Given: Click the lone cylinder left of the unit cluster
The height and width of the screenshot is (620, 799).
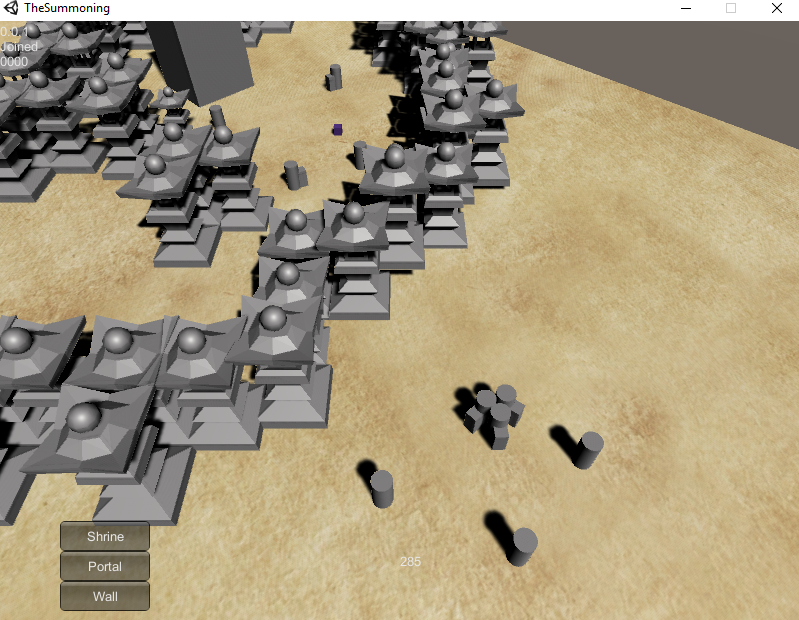Looking at the screenshot, I should (382, 488).
